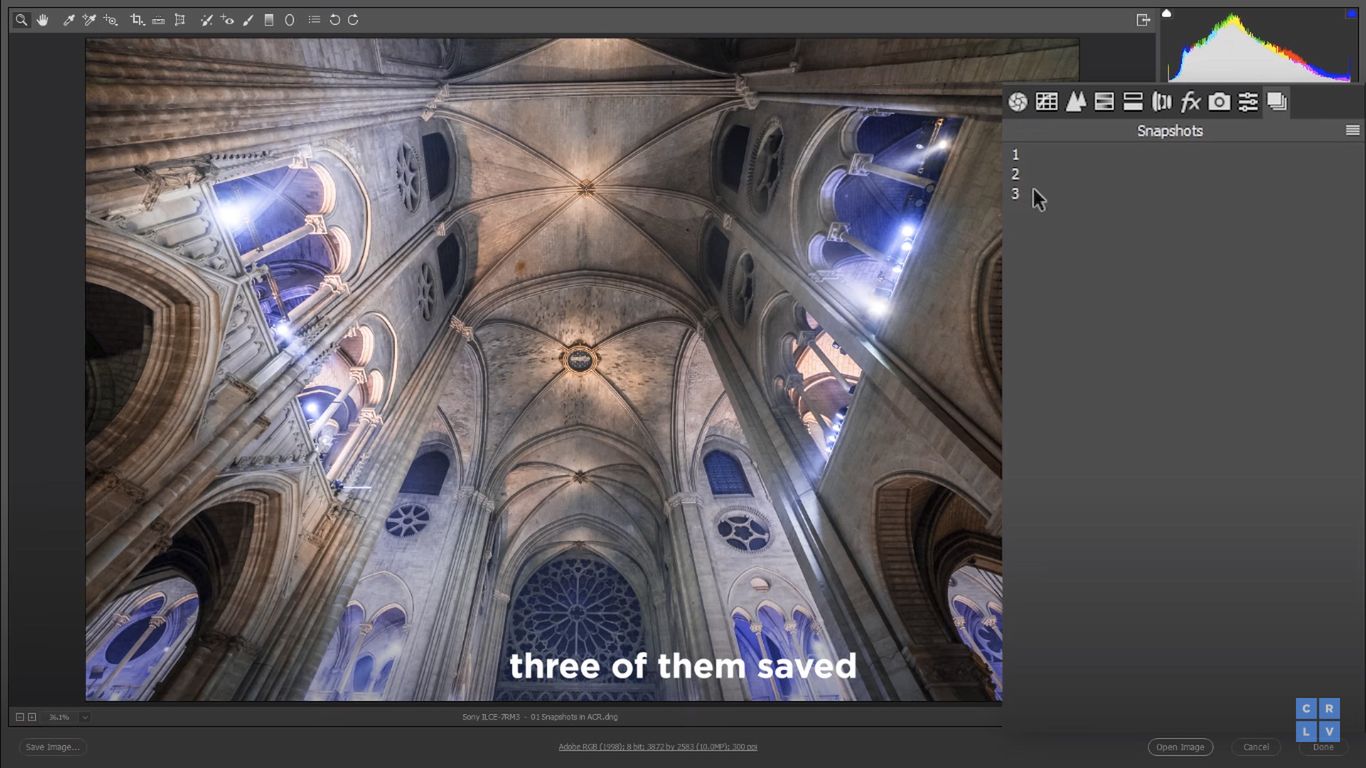The image size is (1366, 768).
Task: Open the Presets panel
Action: tap(1247, 101)
